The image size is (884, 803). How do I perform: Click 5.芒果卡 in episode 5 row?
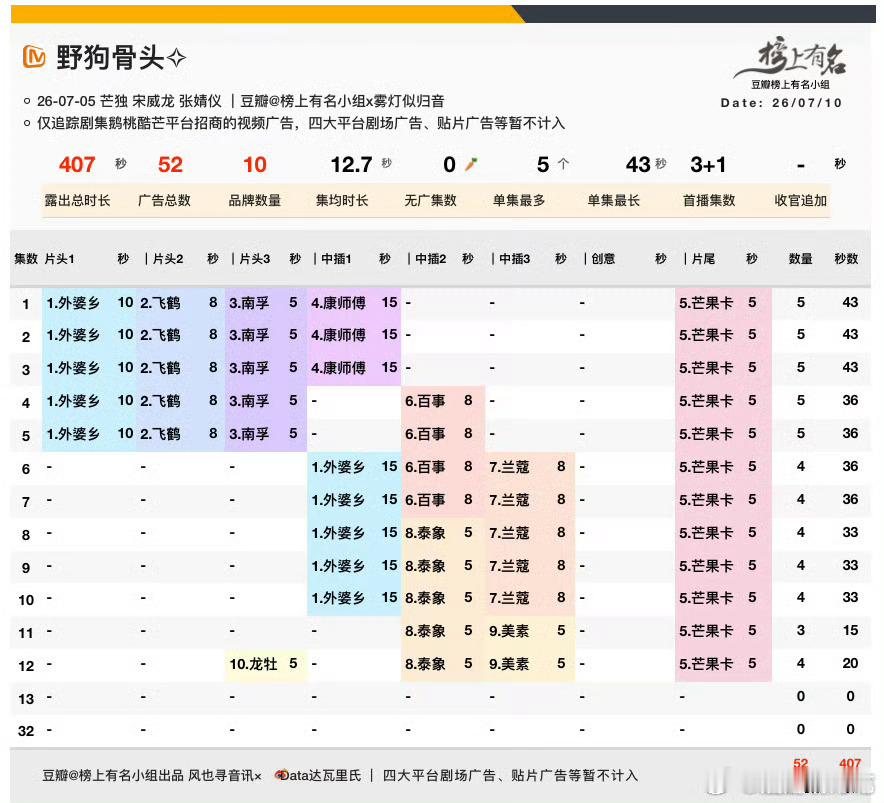click(x=706, y=434)
